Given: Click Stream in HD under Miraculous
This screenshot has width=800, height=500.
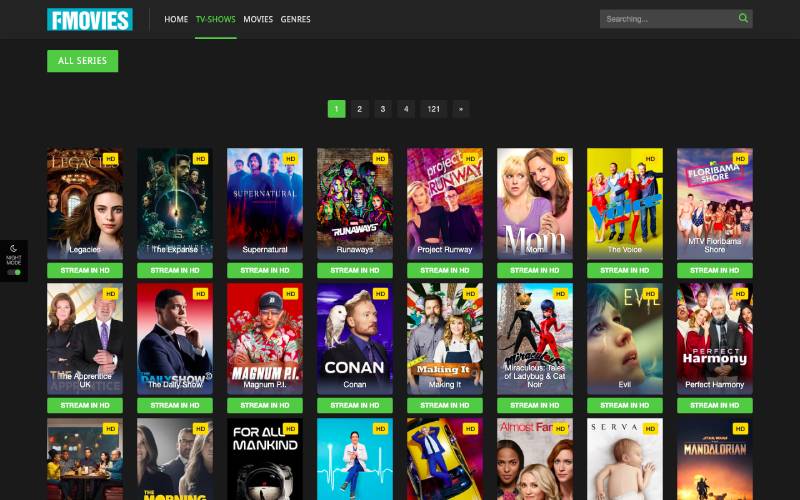Looking at the screenshot, I should point(535,406).
